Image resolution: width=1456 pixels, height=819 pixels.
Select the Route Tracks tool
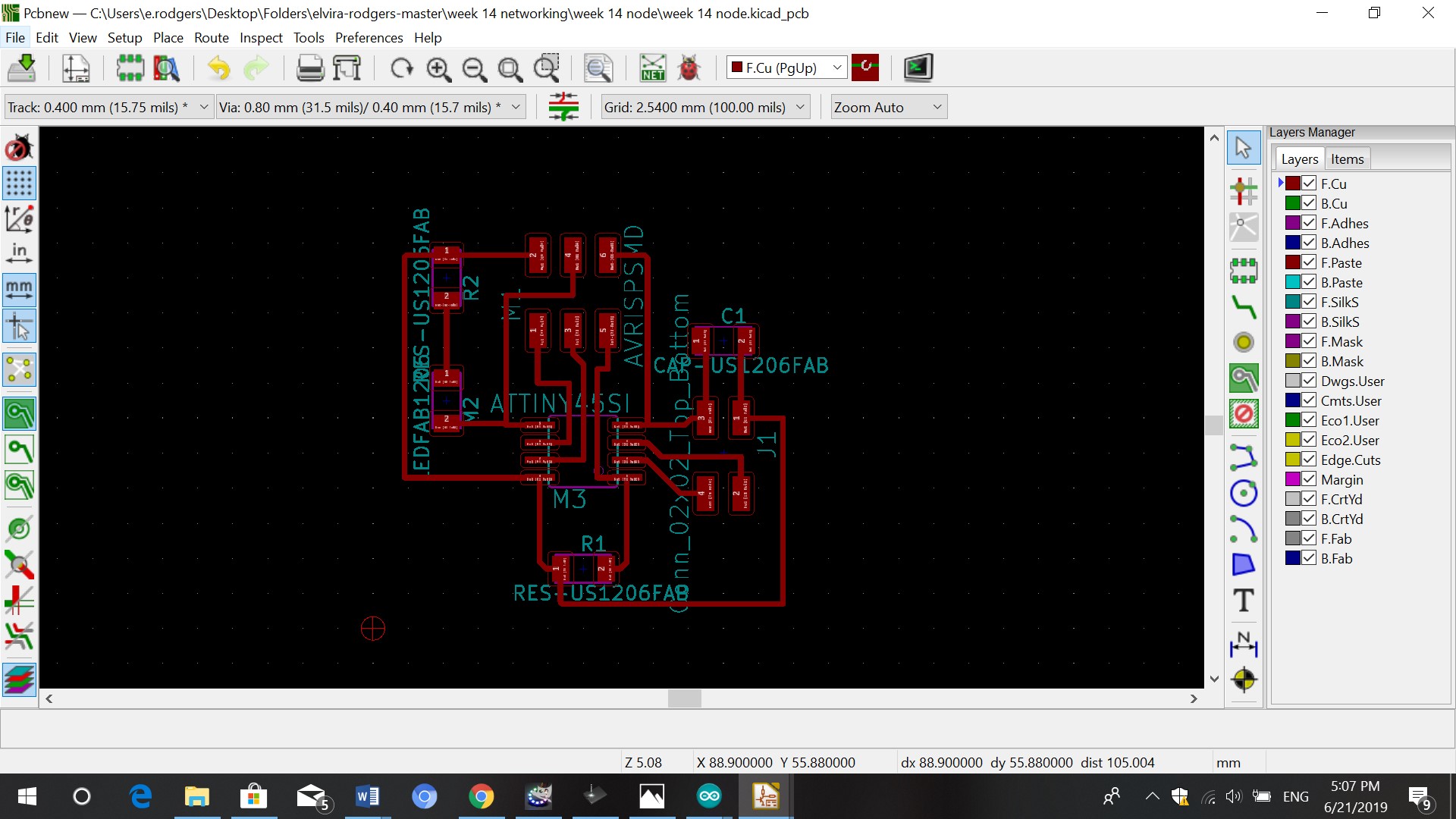tap(1244, 306)
